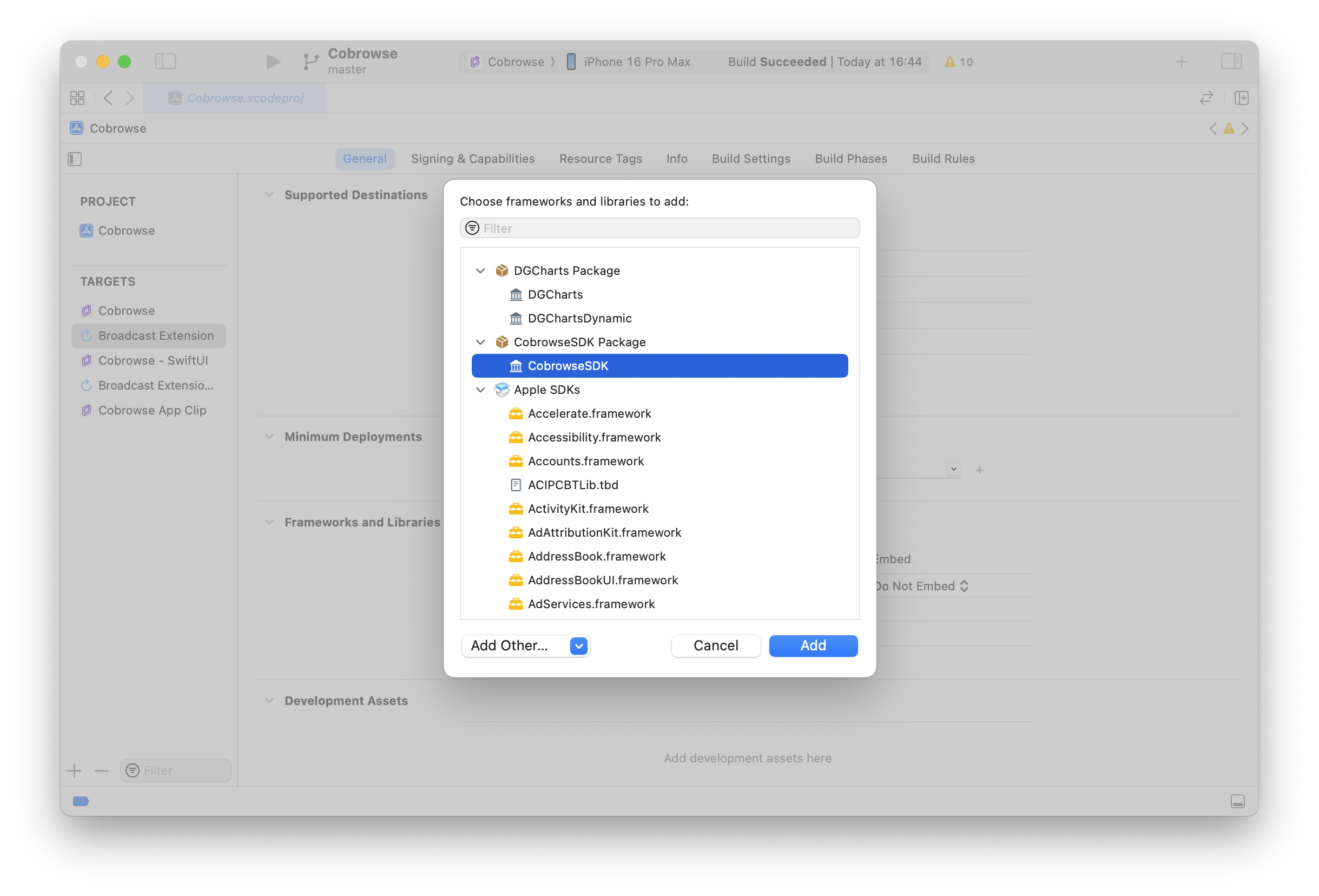Screen dimensions: 1319x896
Task: Click the minus button to remove target
Action: 101,770
